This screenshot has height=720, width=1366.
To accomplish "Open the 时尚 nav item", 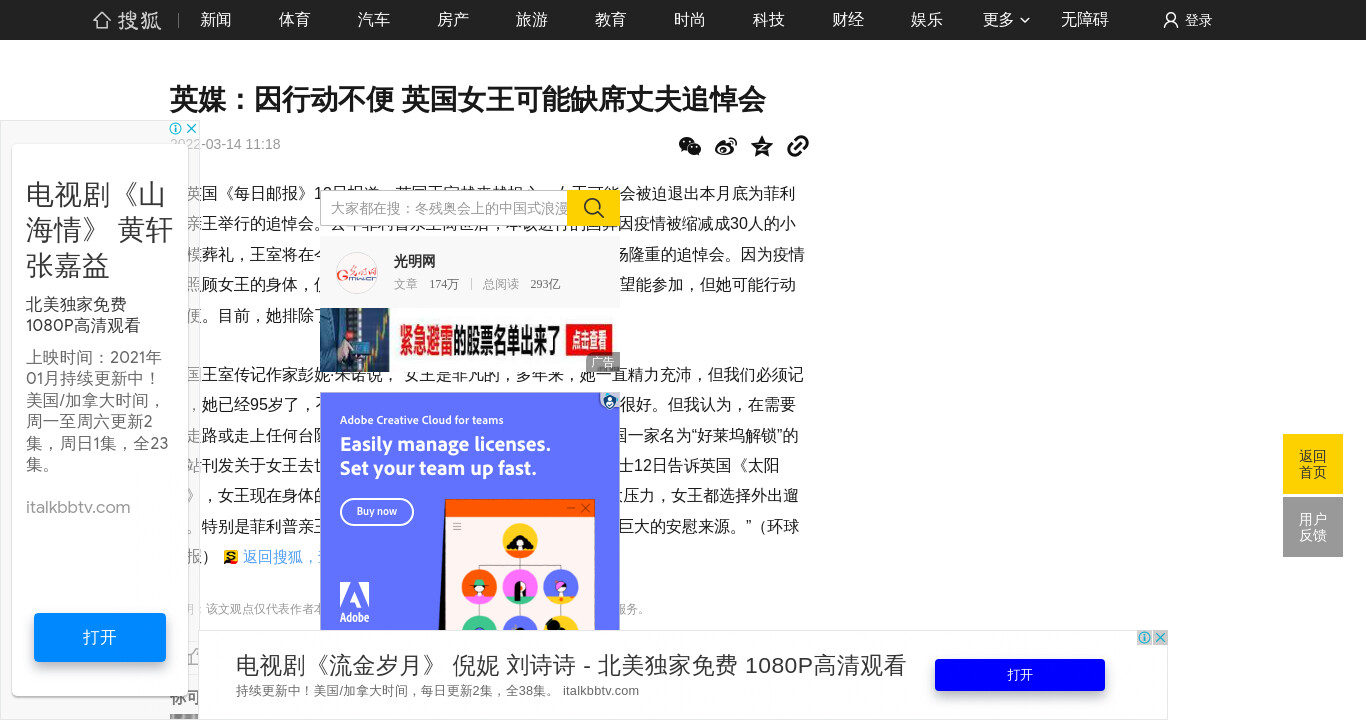I will pyautogui.click(x=690, y=20).
